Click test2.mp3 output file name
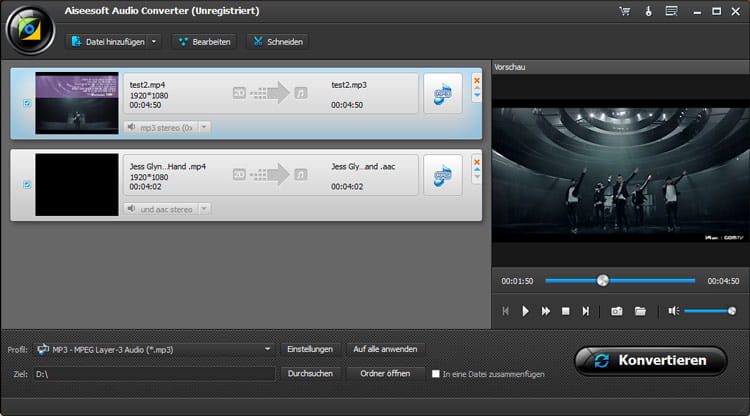750x416 pixels. point(349,85)
